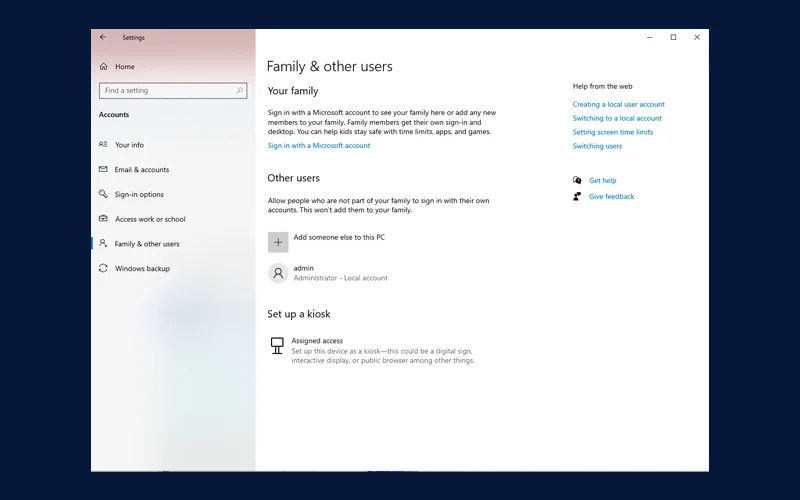Click the Your family heading
This screenshot has width=800, height=500.
tap(293, 91)
